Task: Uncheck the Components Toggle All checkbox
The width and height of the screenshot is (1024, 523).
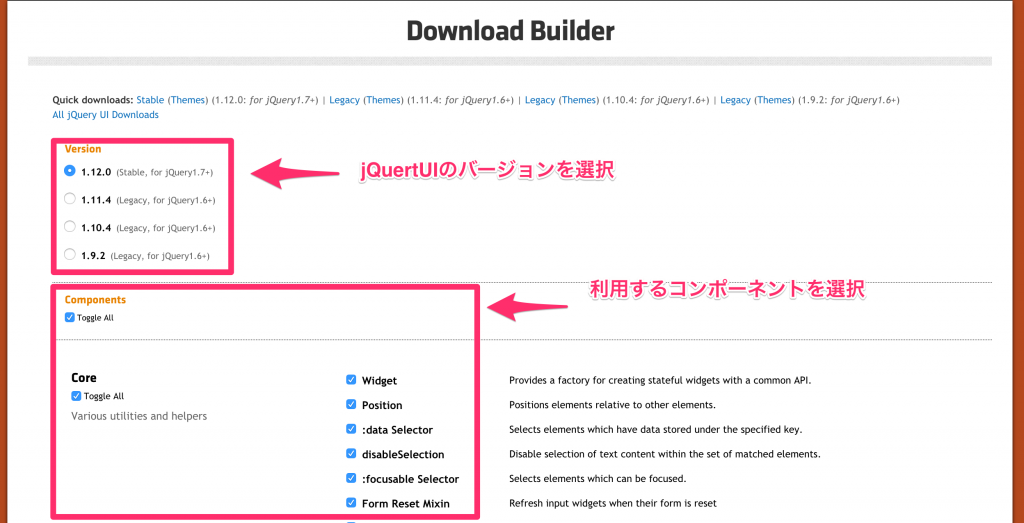Action: tap(70, 317)
